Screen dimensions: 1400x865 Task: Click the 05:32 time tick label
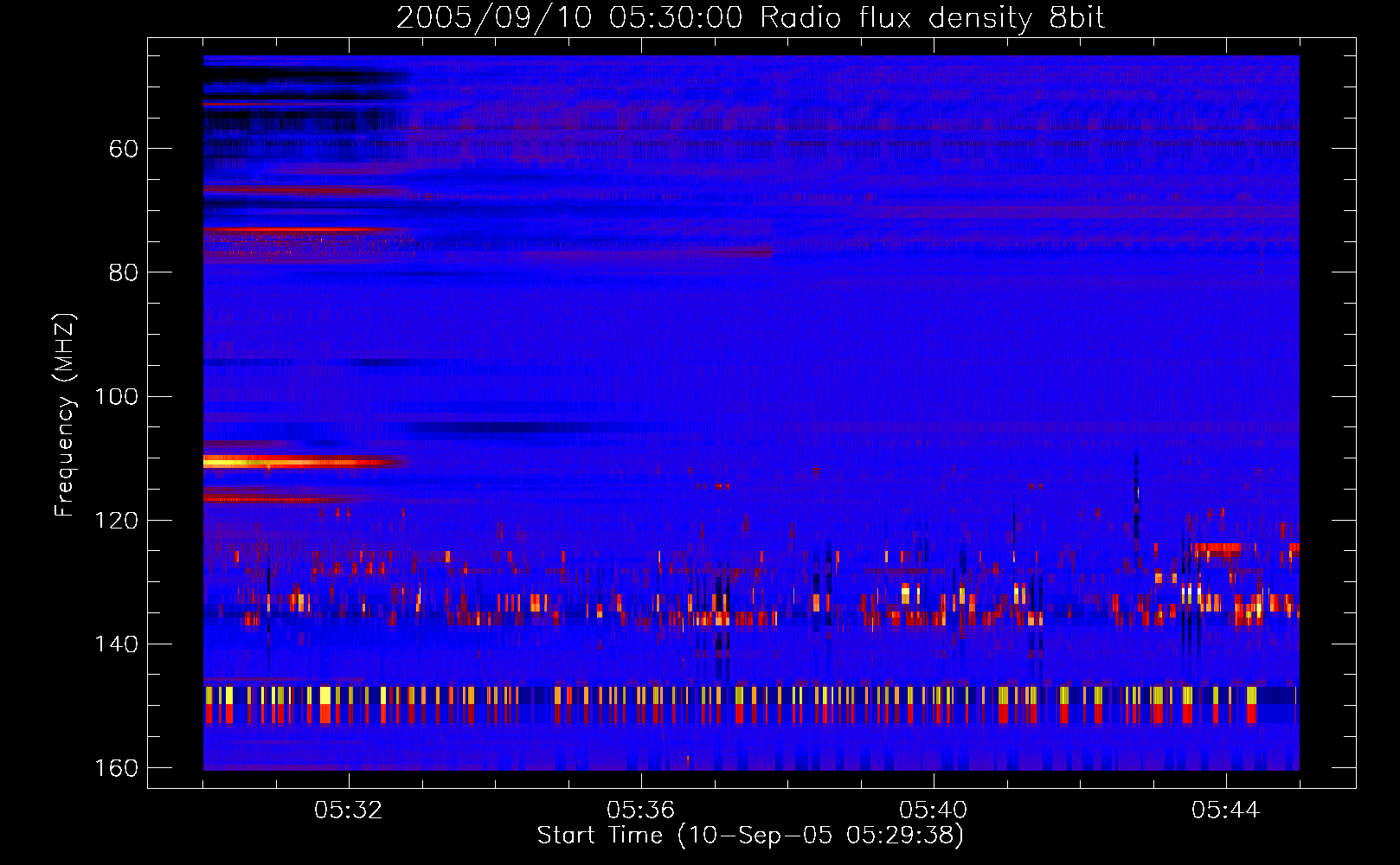click(349, 811)
